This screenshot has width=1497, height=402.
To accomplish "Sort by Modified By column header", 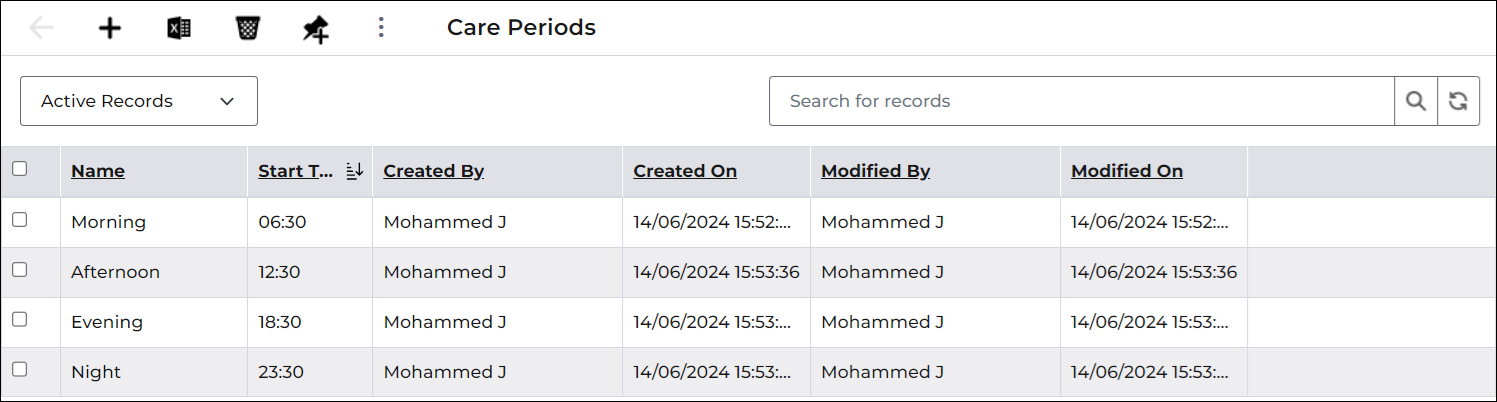I will [876, 171].
